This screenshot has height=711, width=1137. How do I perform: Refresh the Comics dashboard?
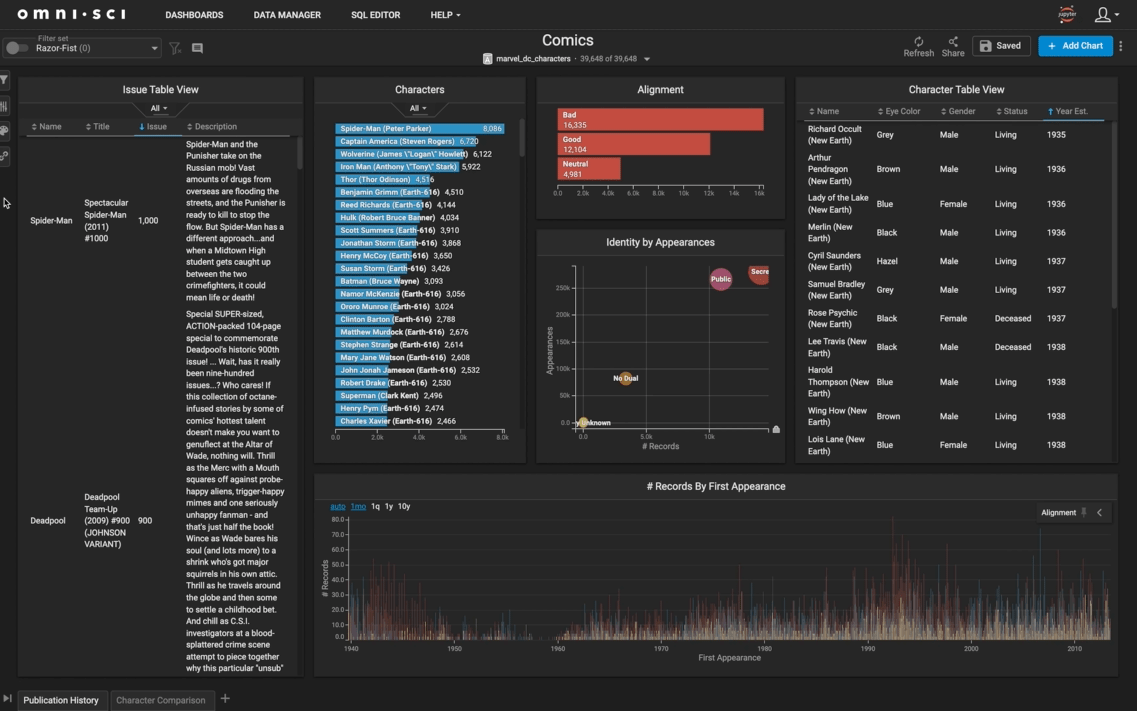(918, 46)
